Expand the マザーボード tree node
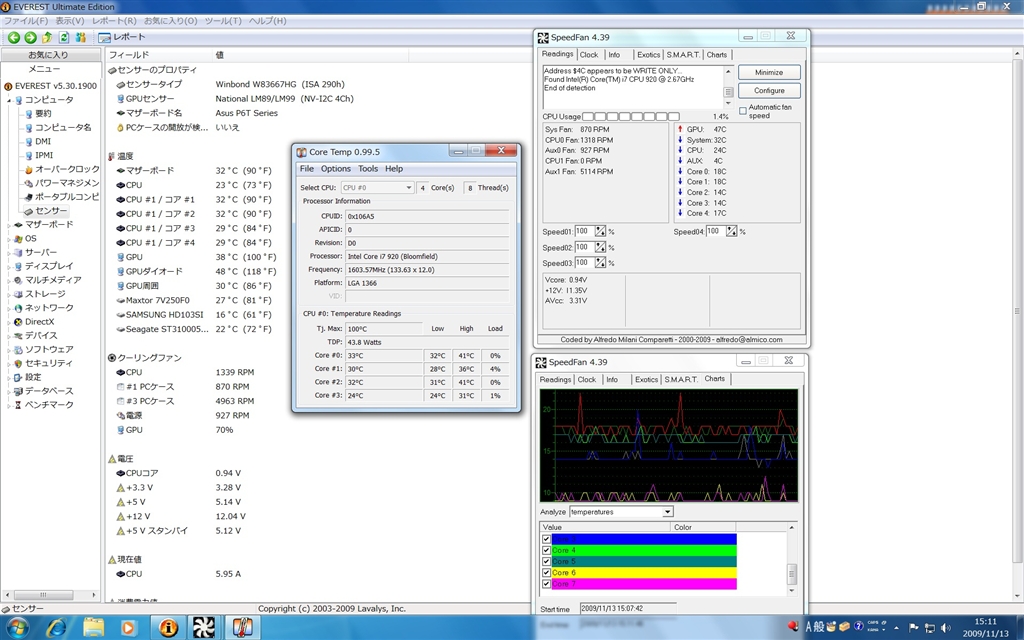1024x640 pixels. [x=9, y=225]
